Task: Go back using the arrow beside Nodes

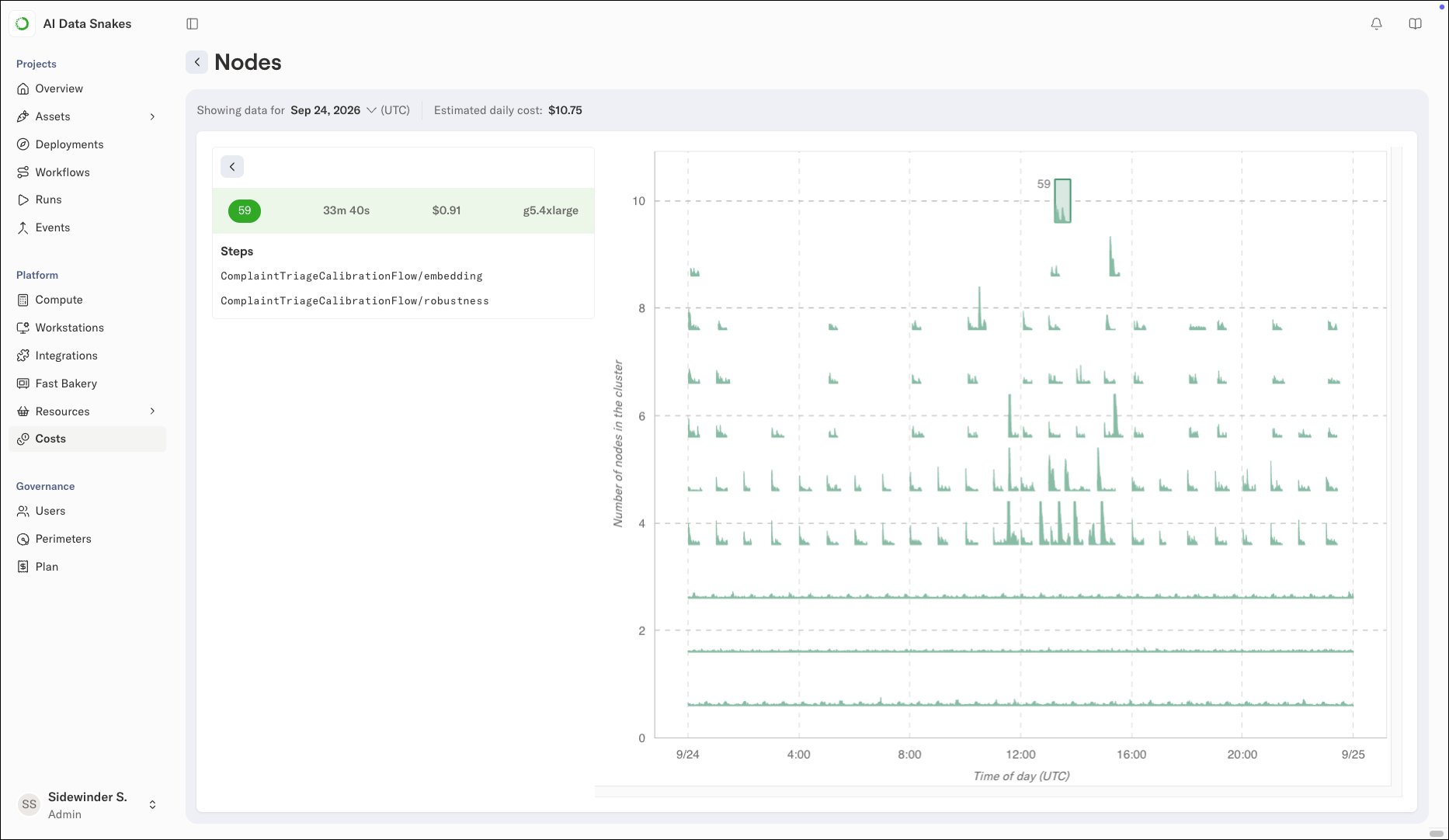Action: (196, 62)
